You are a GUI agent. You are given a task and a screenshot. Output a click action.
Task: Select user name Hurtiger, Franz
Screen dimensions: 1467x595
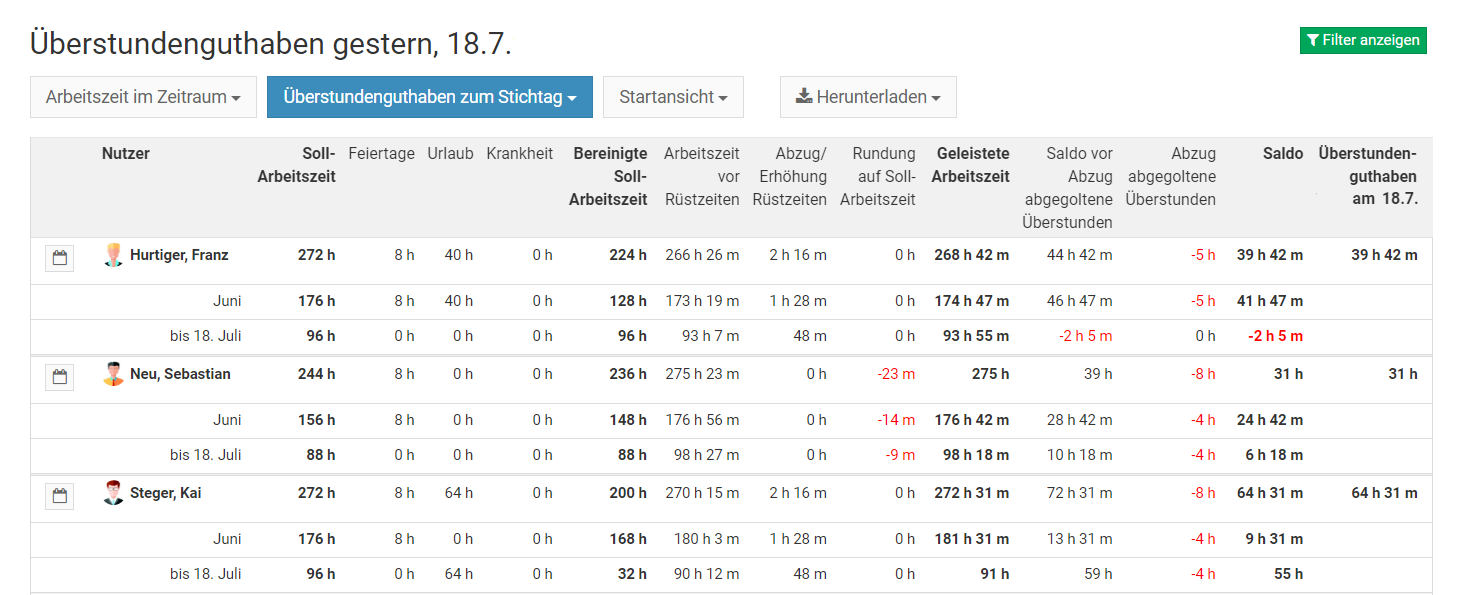(179, 255)
